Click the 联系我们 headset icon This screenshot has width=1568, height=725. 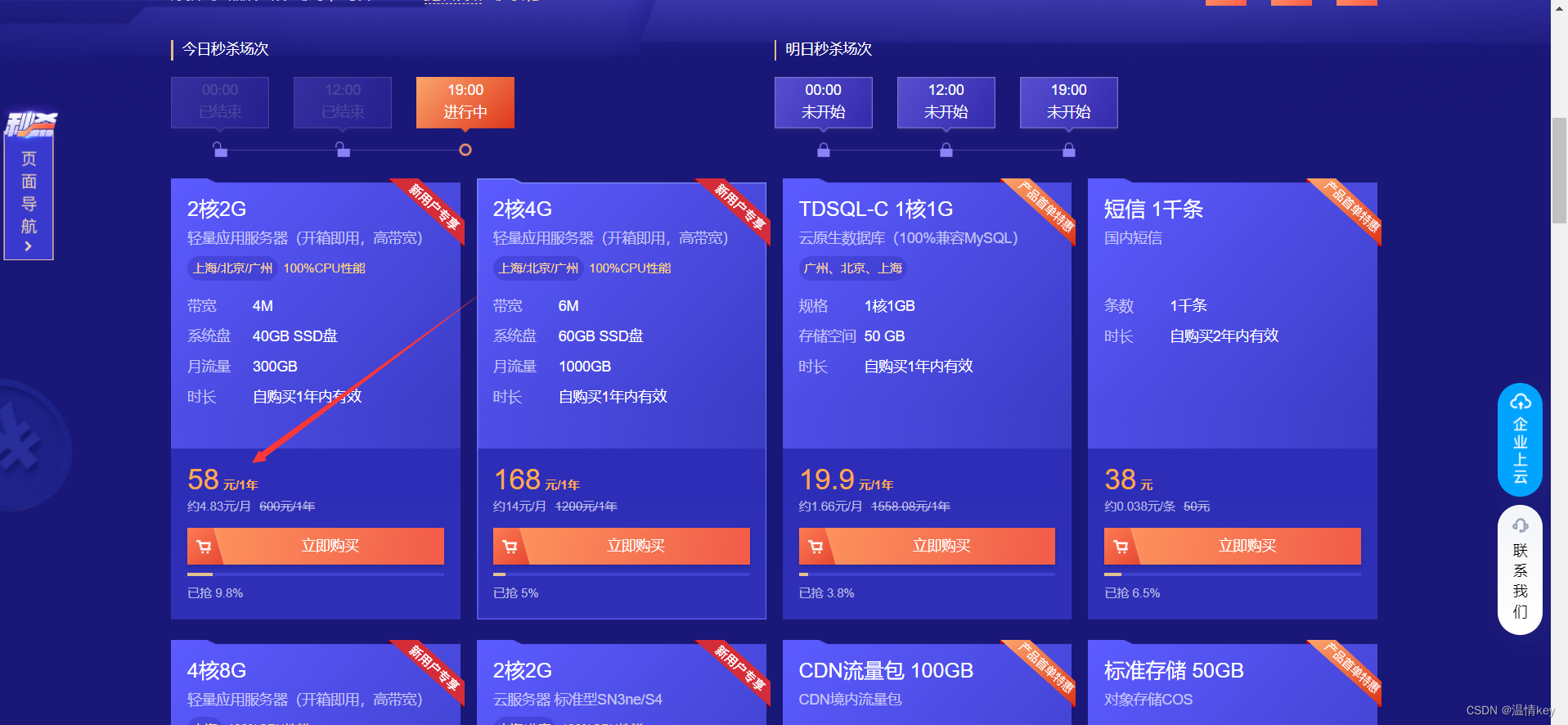pyautogui.click(x=1520, y=525)
